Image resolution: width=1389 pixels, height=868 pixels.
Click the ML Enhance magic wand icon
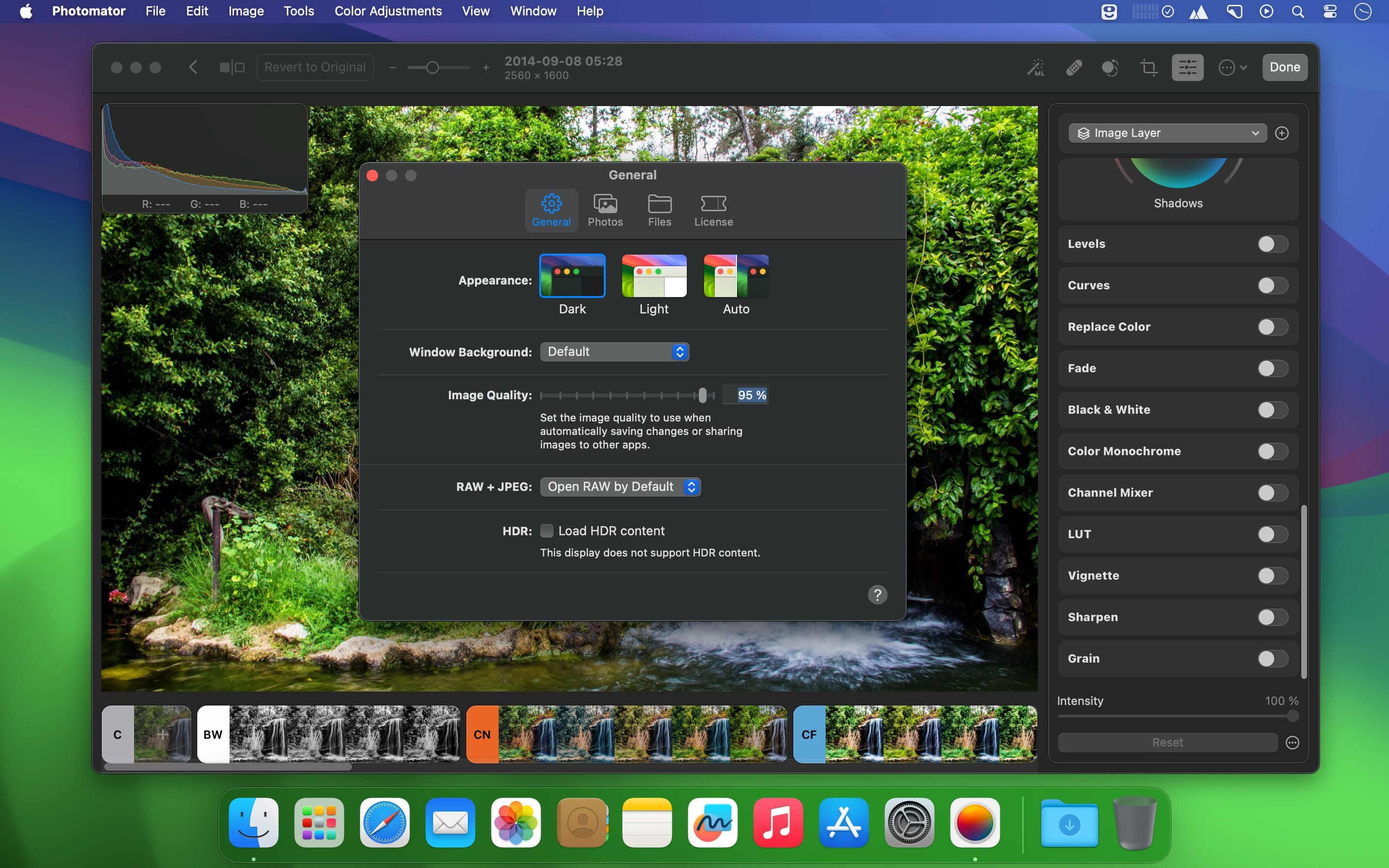click(1035, 68)
